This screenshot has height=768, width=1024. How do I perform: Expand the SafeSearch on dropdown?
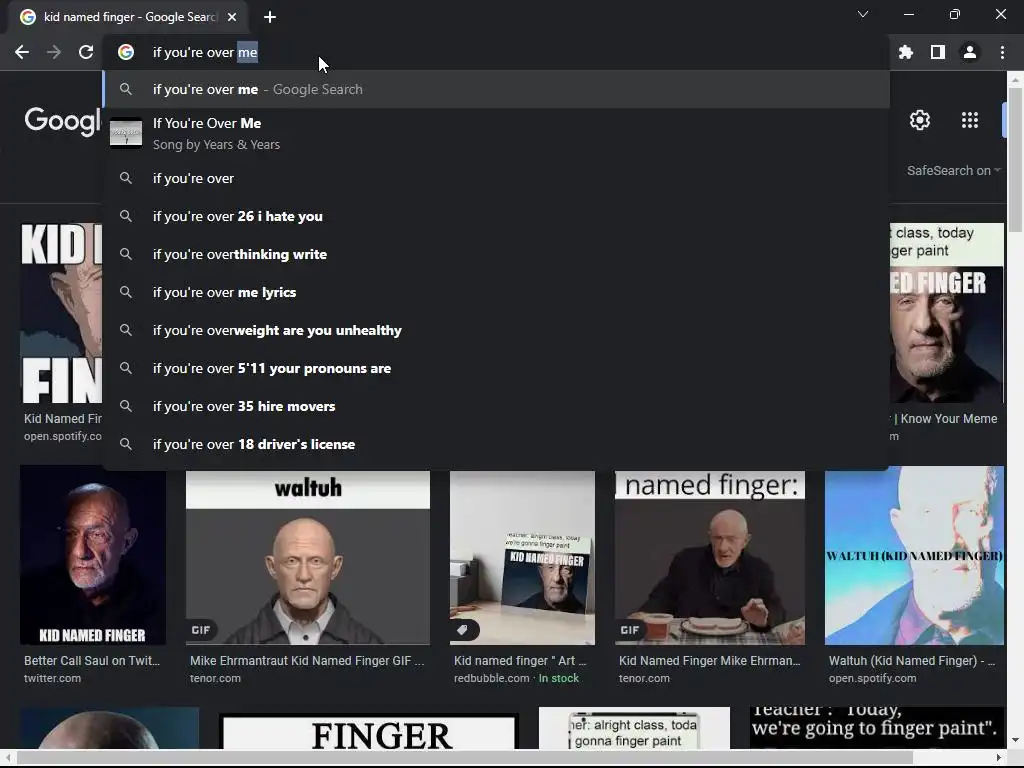tap(953, 170)
